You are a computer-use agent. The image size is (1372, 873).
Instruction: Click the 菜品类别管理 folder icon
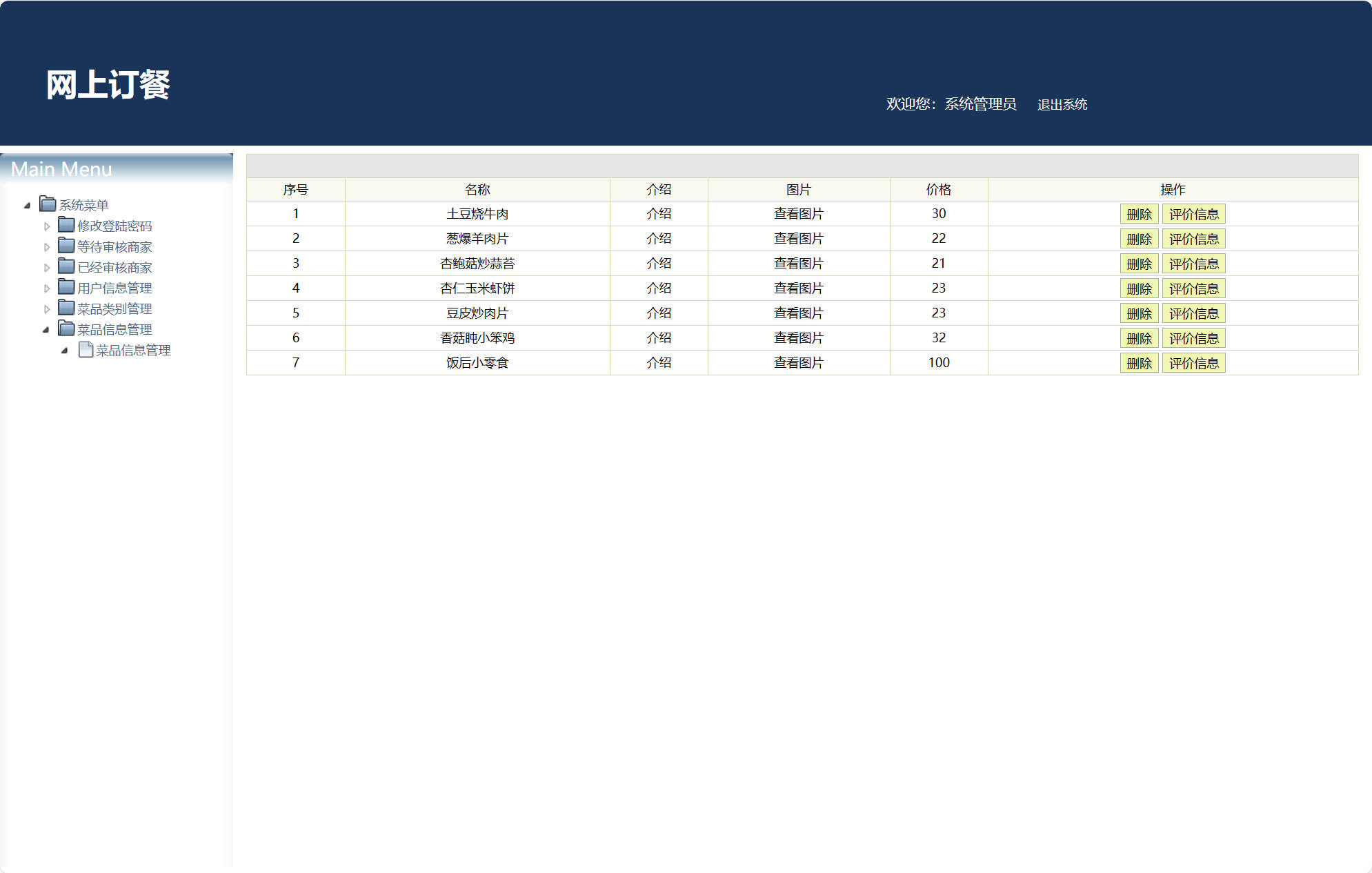(x=66, y=308)
